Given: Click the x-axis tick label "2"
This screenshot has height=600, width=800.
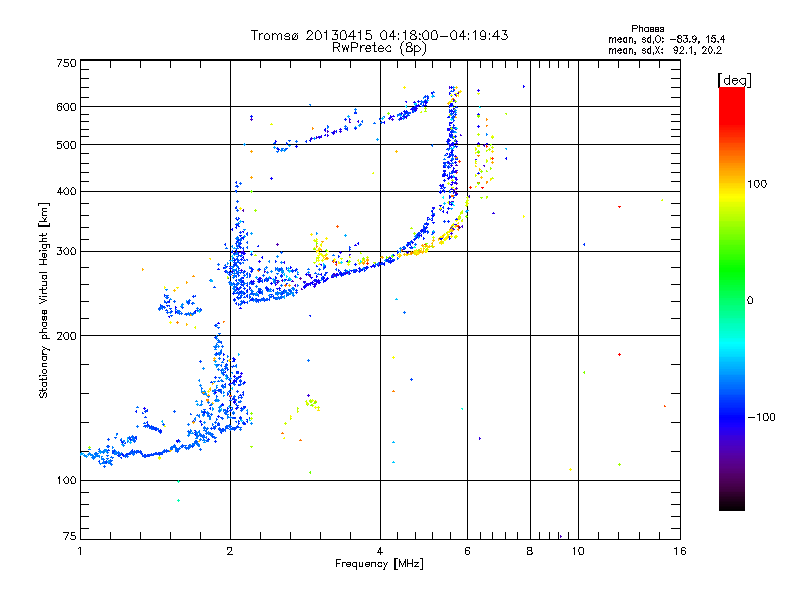Looking at the screenshot, I should click(230, 551).
